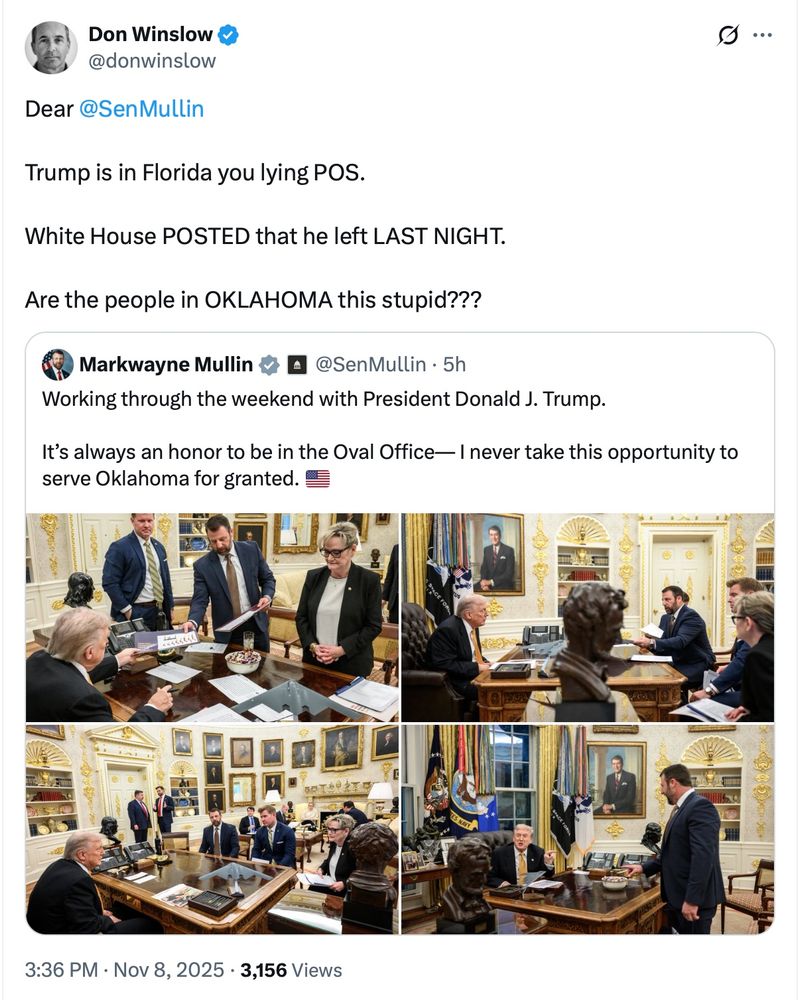Click the gray verified badge next to Markwayne Mullin

pos(270,365)
